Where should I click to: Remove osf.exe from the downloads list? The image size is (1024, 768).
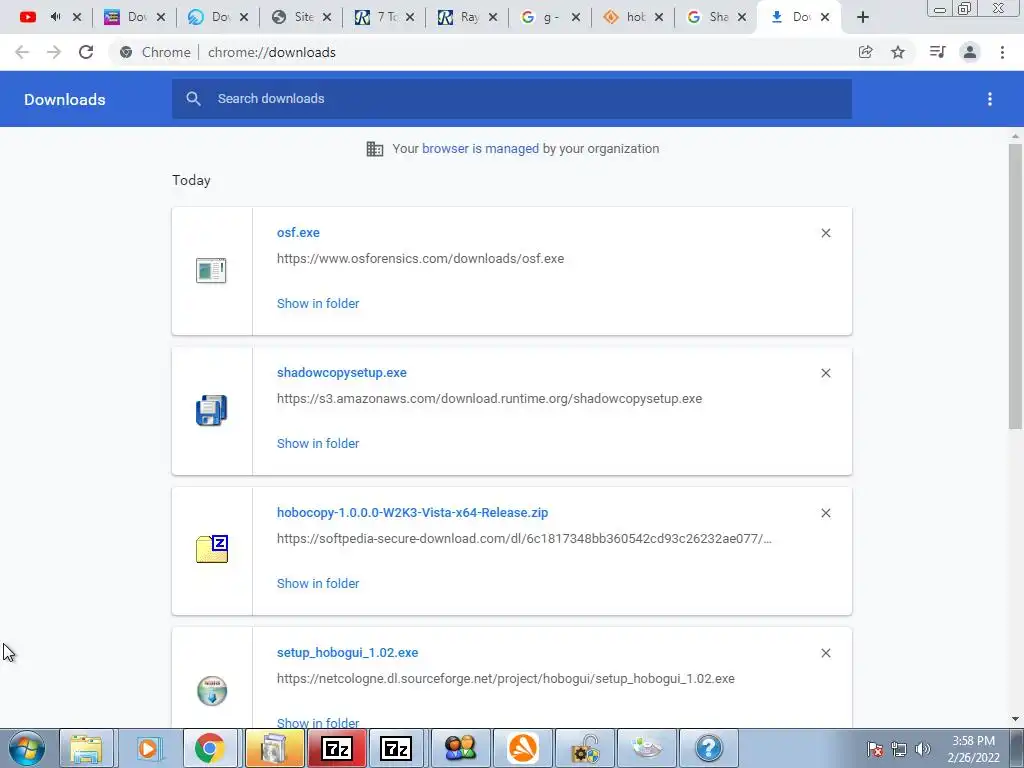click(825, 233)
